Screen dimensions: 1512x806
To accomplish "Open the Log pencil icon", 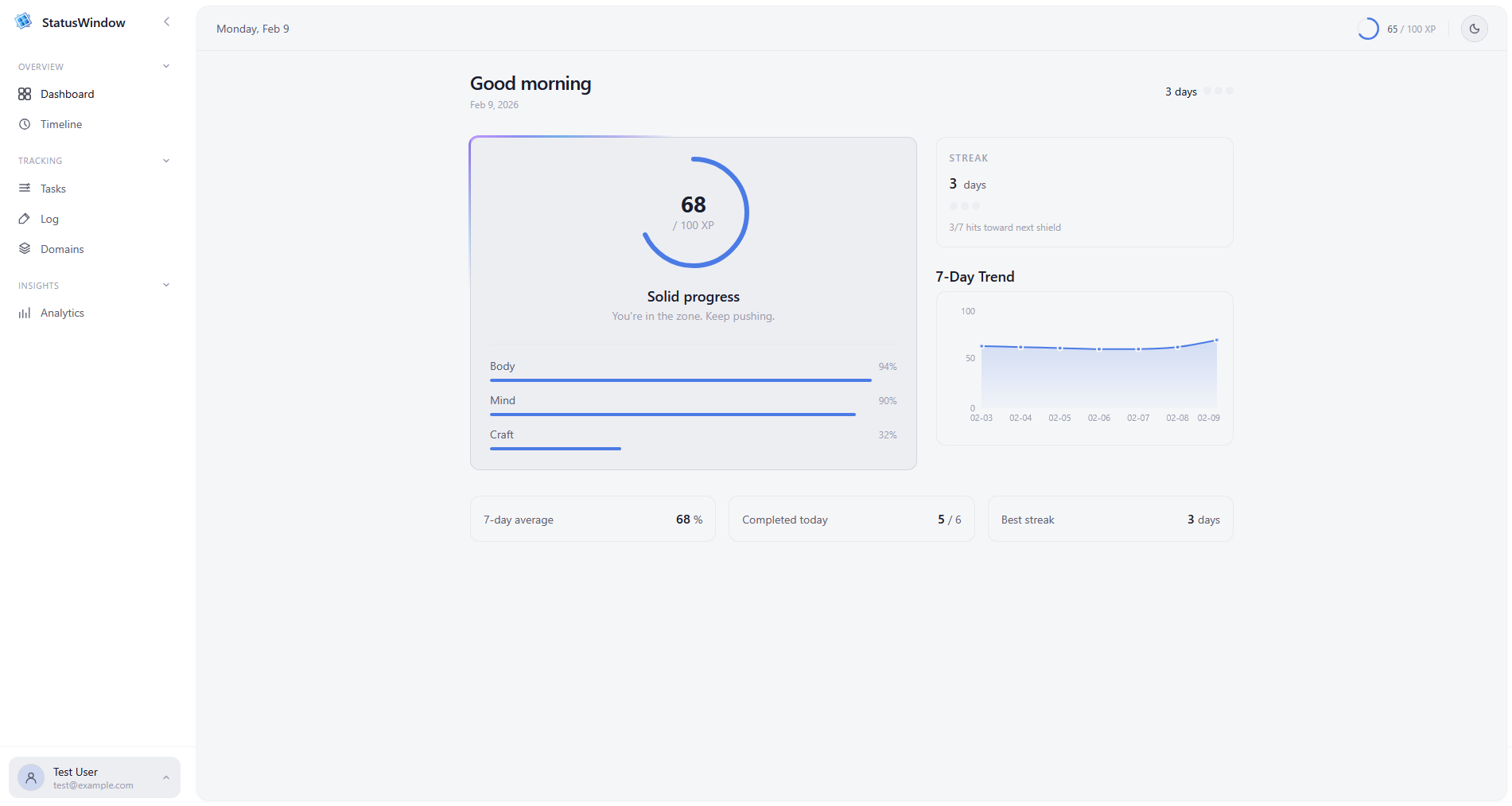I will tap(25, 219).
